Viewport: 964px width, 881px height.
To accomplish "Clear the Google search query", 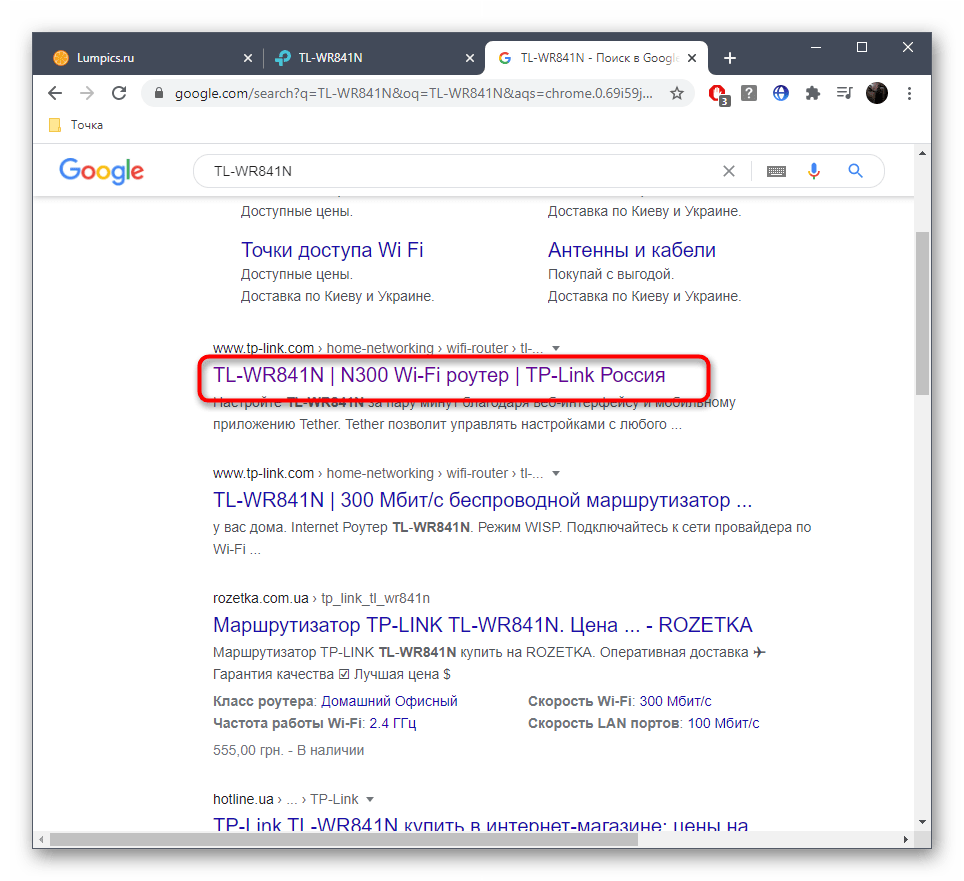I will point(729,171).
